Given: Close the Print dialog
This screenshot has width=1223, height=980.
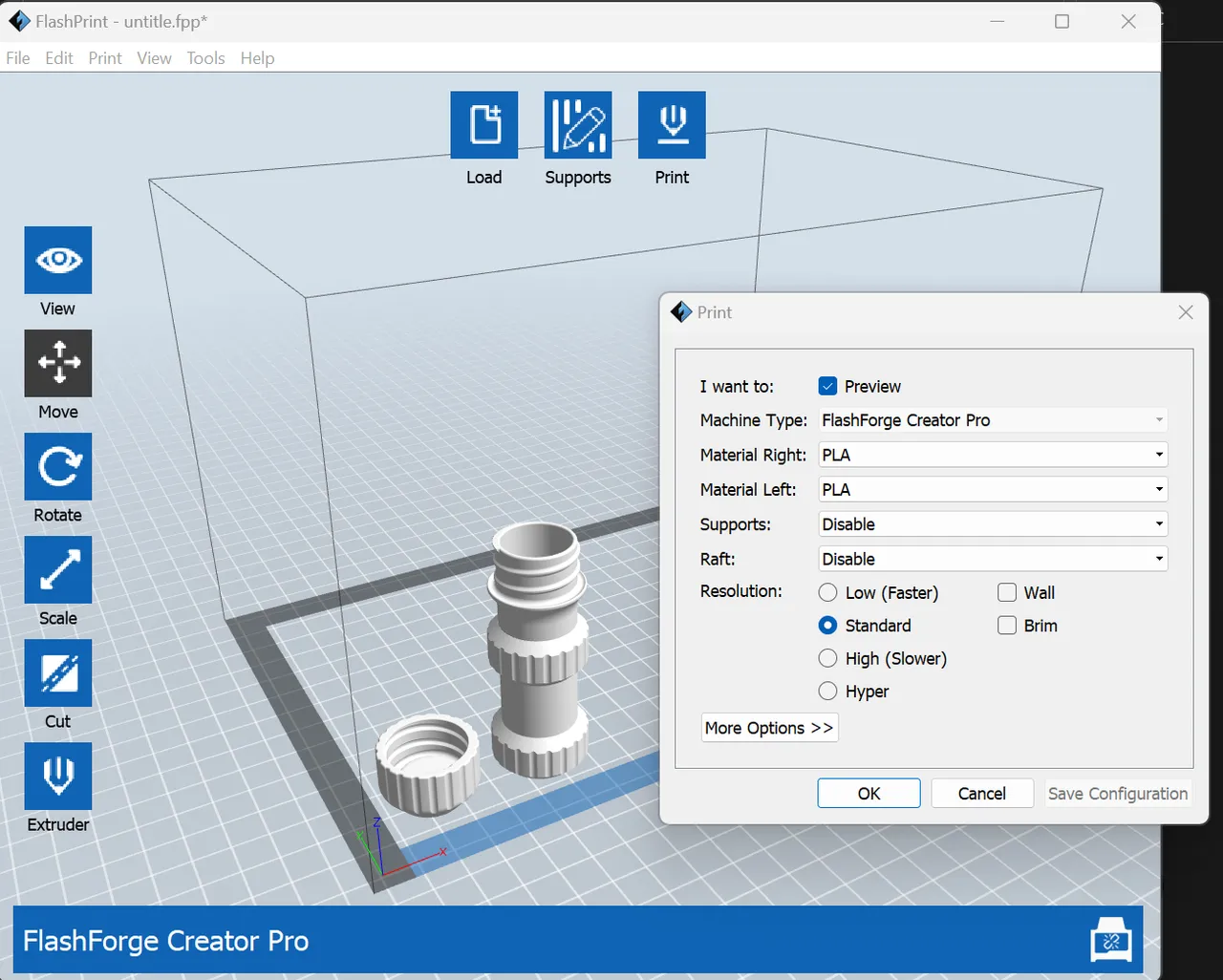Looking at the screenshot, I should point(1186,312).
